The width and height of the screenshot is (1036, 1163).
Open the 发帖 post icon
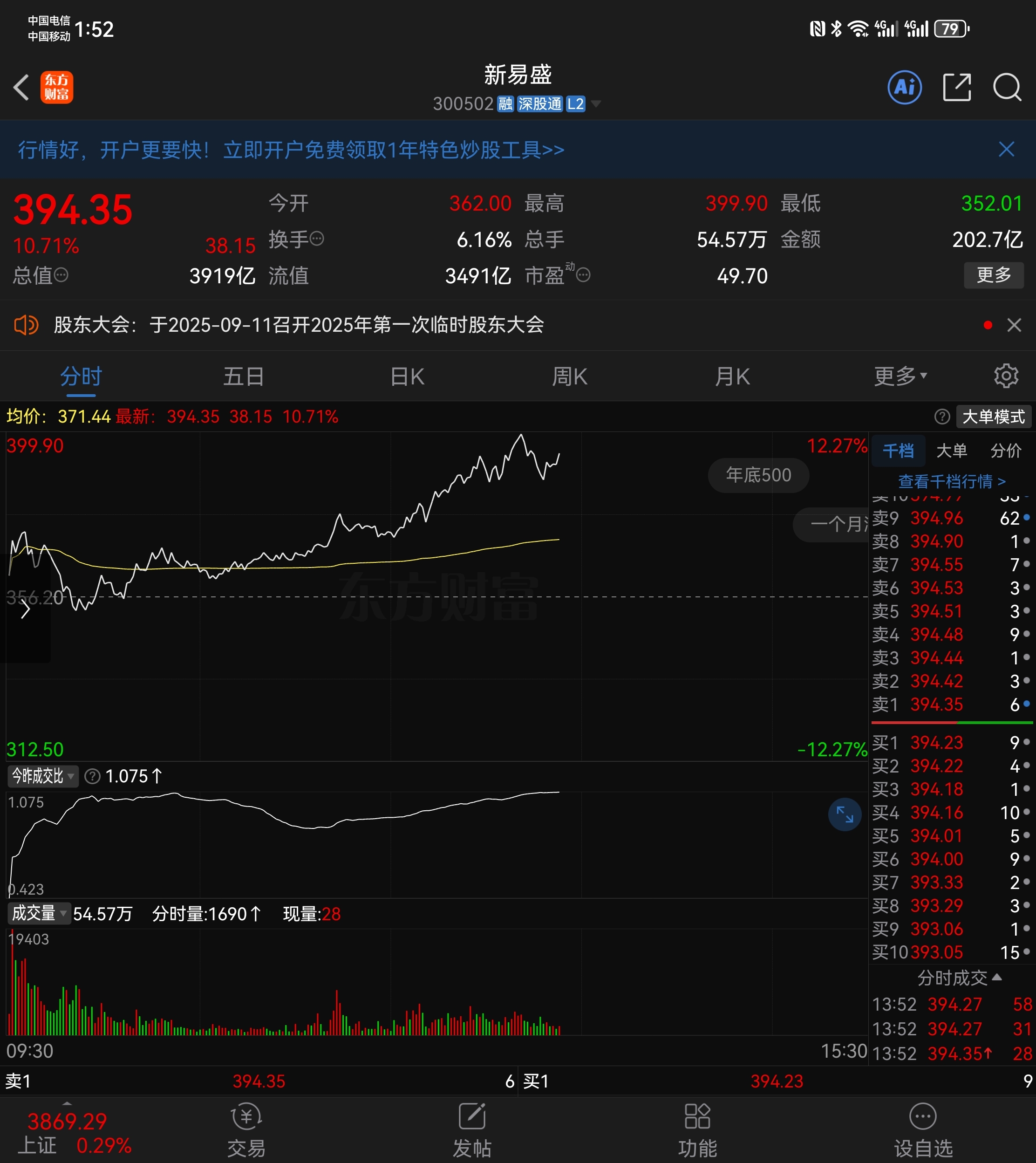pyautogui.click(x=472, y=1130)
